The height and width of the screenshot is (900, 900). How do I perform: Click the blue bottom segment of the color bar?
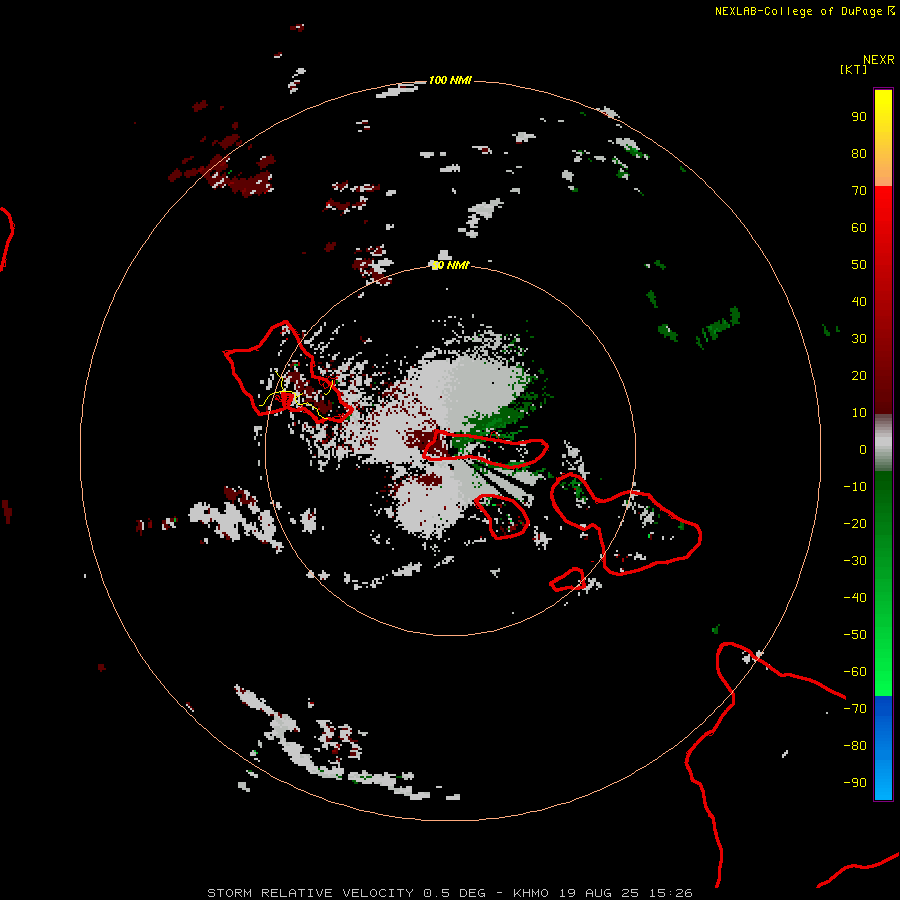tap(883, 748)
